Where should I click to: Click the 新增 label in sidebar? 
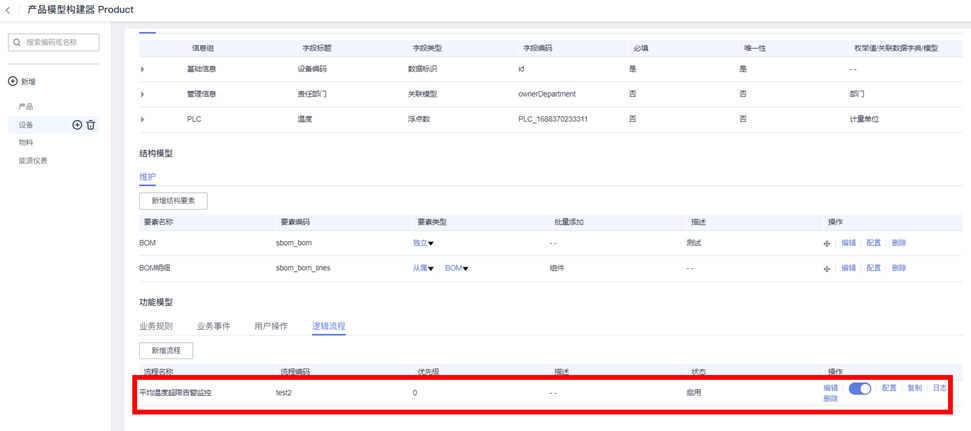pos(27,82)
